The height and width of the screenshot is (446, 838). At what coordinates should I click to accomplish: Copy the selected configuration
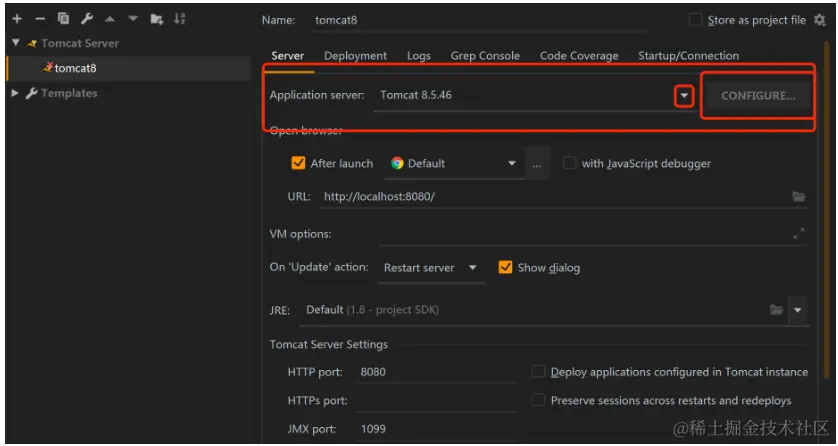point(64,19)
